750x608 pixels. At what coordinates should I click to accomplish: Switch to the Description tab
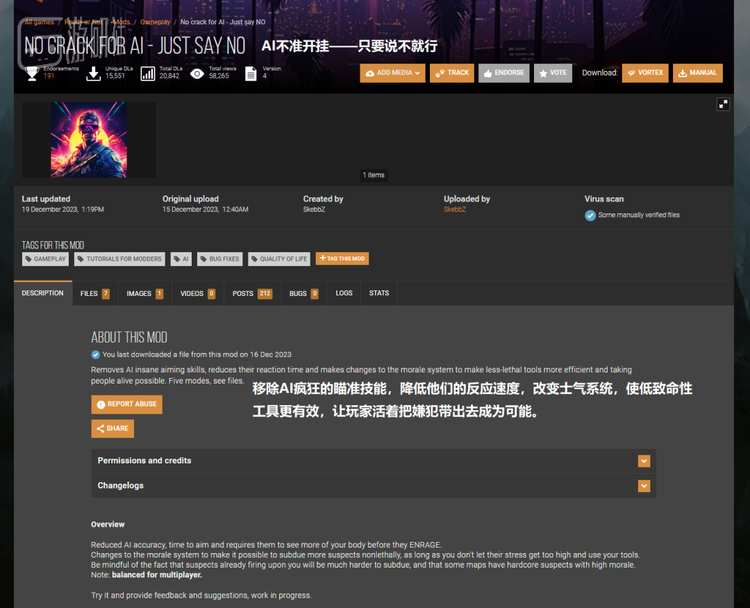(x=43, y=293)
